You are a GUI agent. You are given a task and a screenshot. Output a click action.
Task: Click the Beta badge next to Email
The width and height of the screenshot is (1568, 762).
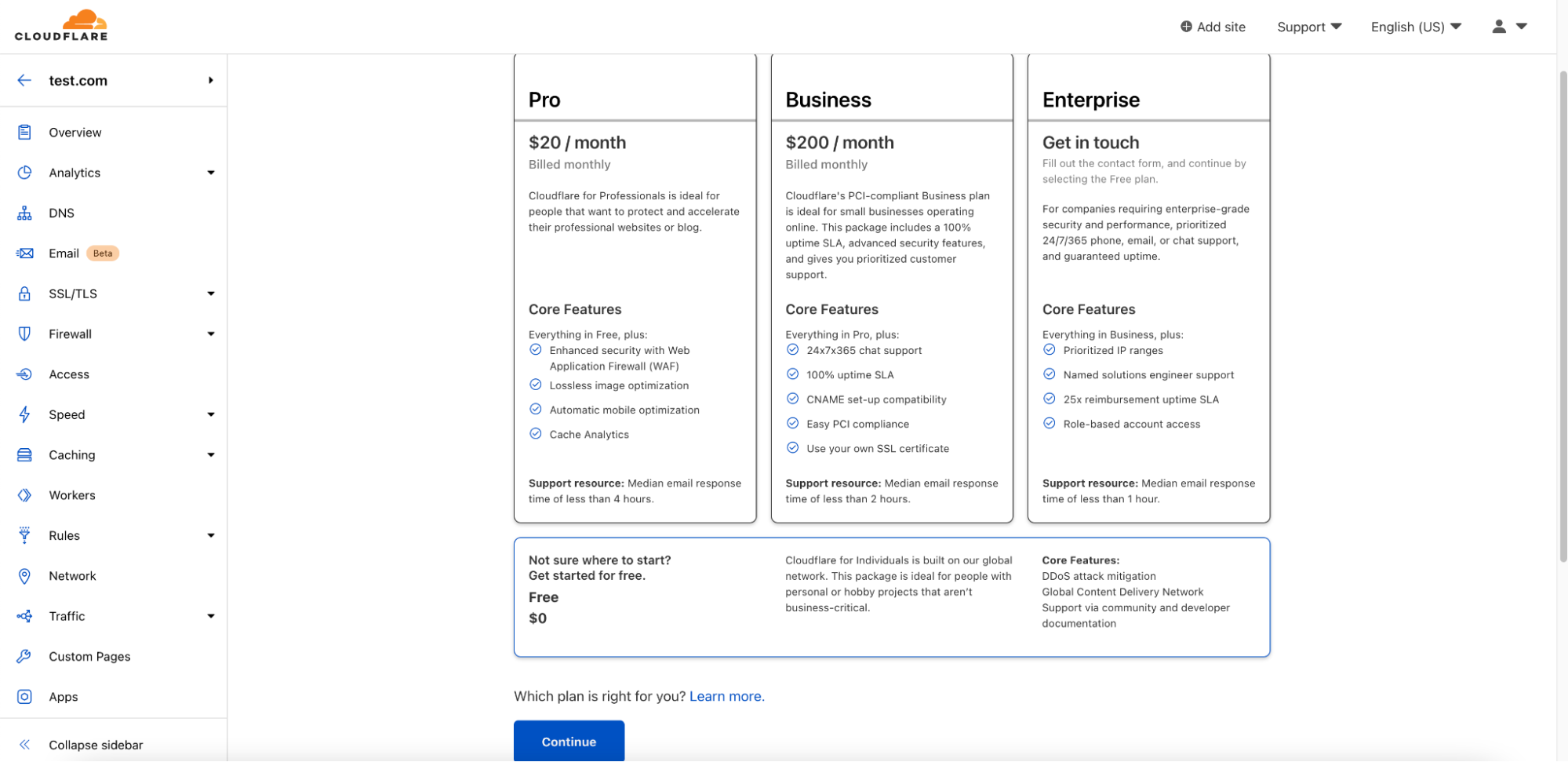[x=103, y=253]
